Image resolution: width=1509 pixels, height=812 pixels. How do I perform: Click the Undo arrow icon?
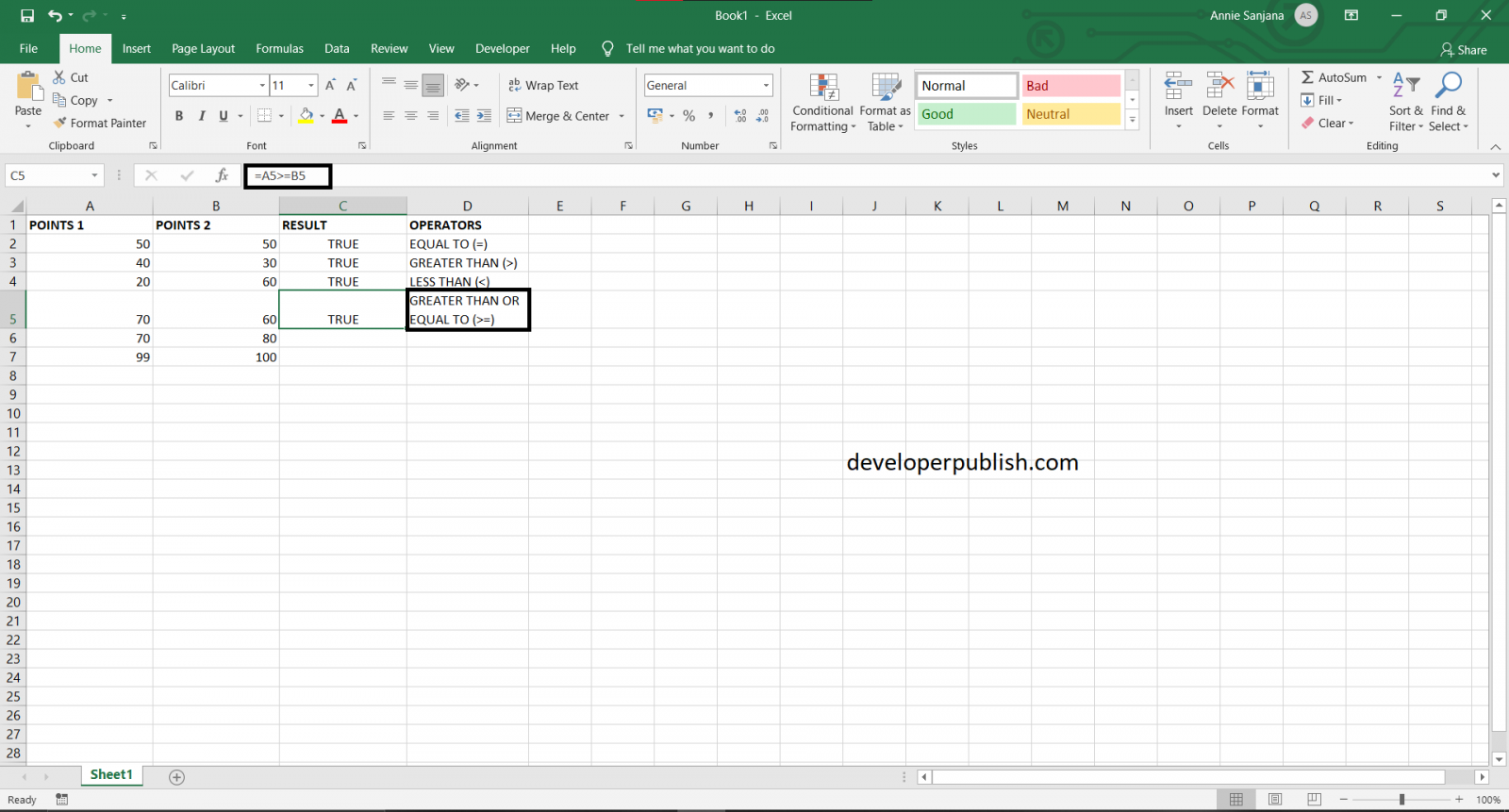click(x=55, y=15)
